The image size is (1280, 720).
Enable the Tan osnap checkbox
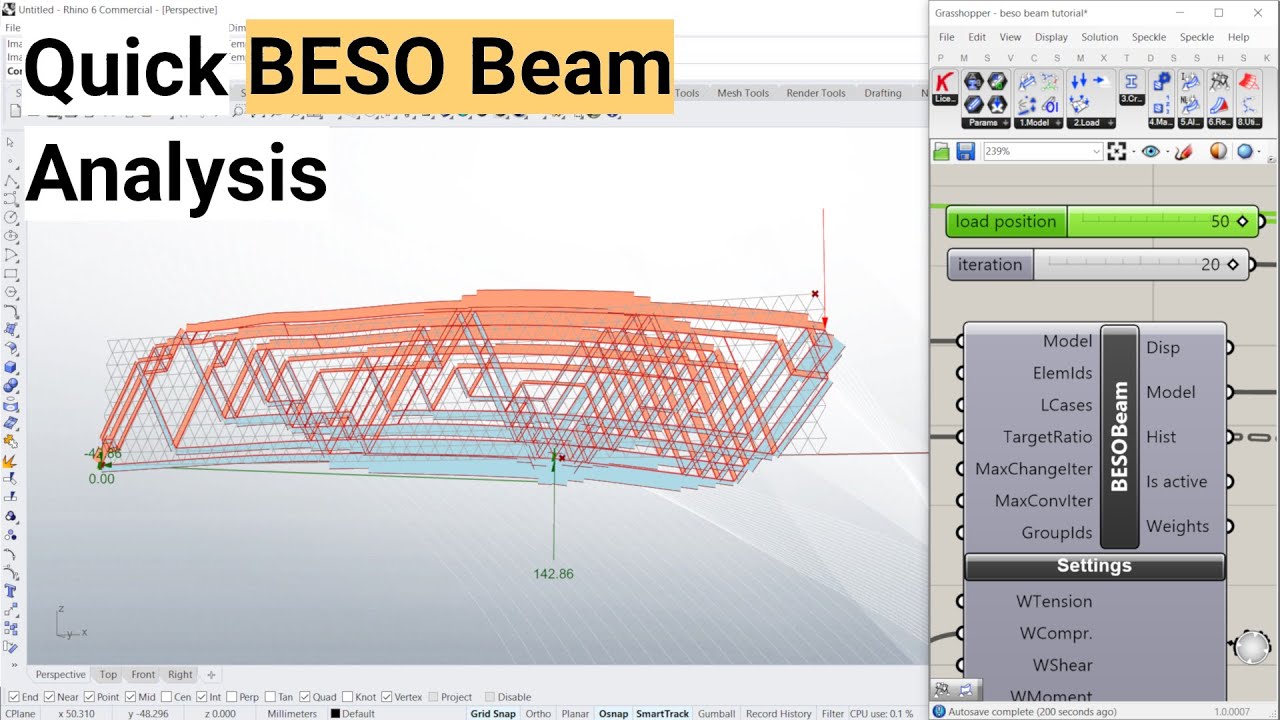(270, 697)
